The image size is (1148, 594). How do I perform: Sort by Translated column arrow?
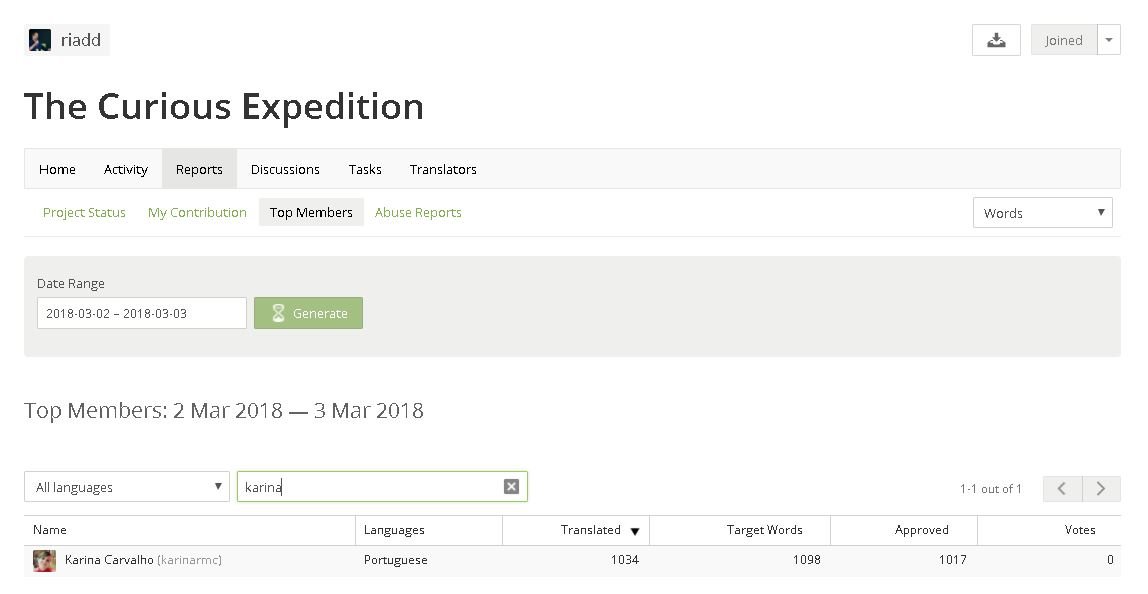point(635,531)
